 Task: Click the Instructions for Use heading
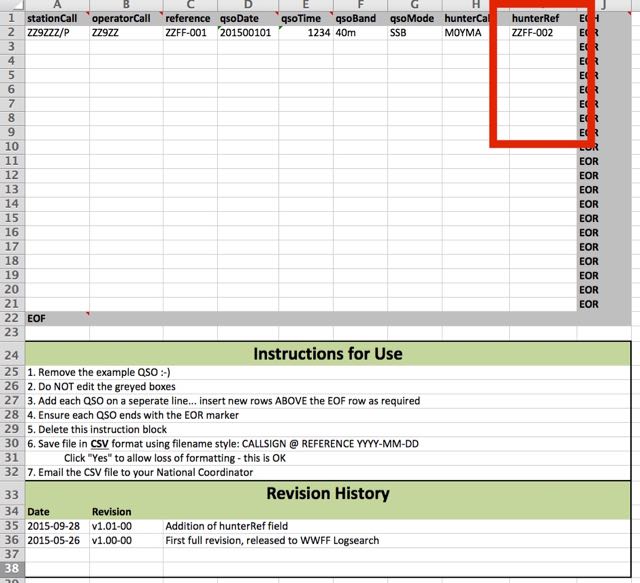pos(328,354)
